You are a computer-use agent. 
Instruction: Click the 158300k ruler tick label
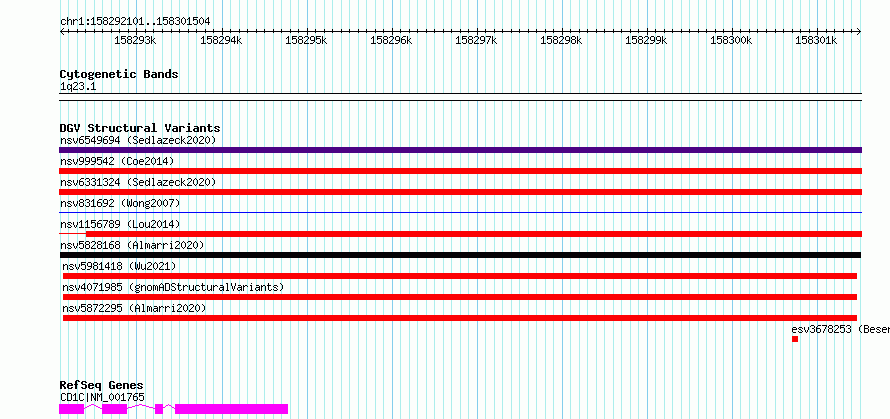click(732, 40)
